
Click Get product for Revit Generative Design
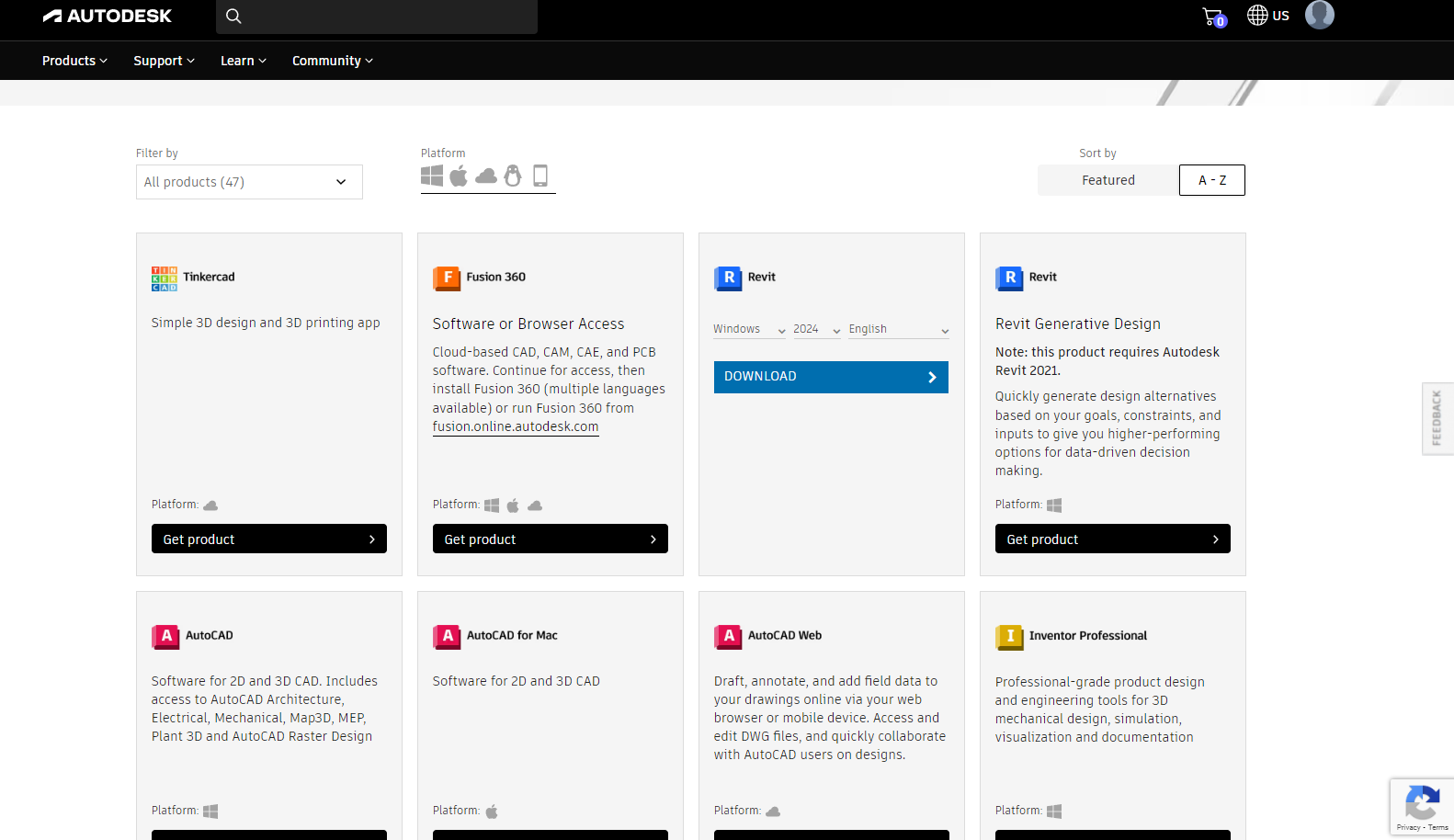coord(1113,539)
